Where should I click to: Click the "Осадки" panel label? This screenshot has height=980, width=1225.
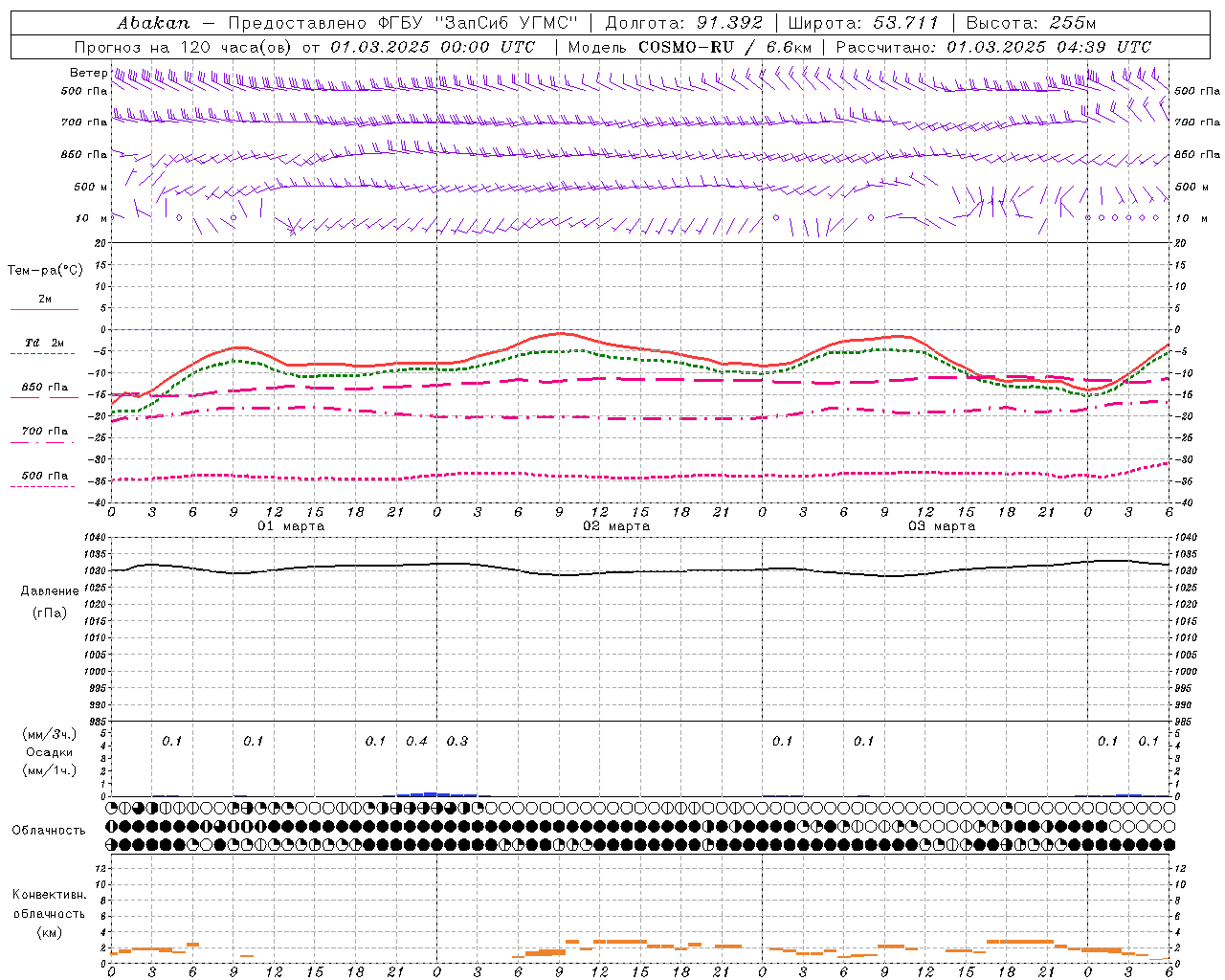[x=50, y=752]
